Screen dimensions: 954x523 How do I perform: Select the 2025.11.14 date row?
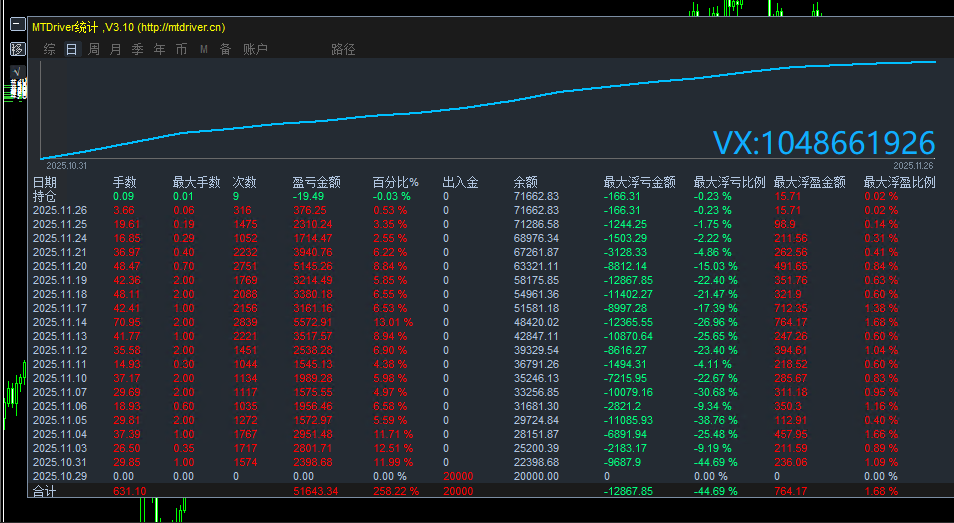point(60,323)
